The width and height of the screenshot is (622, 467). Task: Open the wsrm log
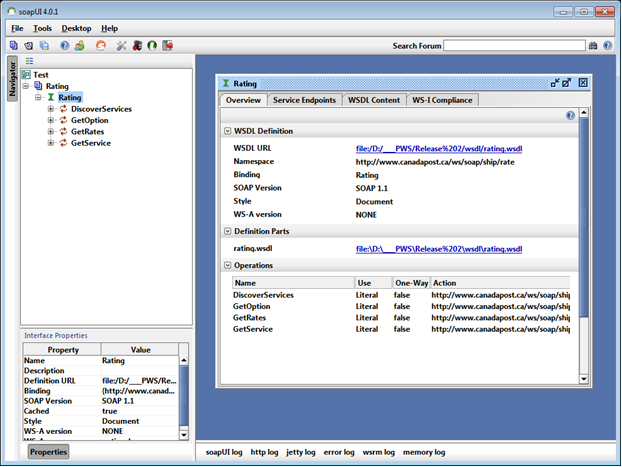(378, 452)
